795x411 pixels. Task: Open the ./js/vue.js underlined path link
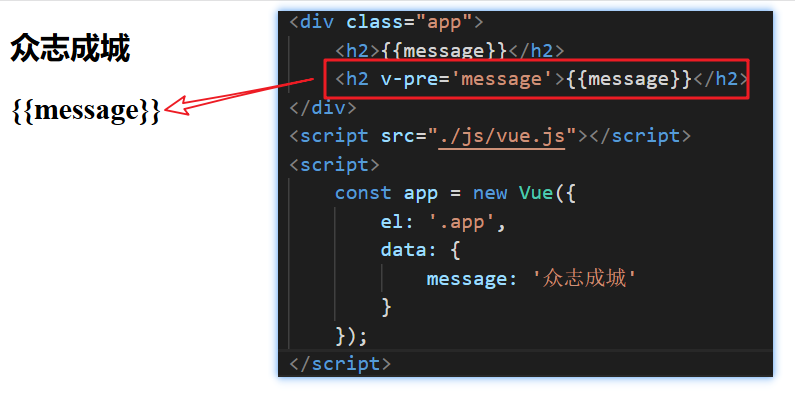[501, 136]
